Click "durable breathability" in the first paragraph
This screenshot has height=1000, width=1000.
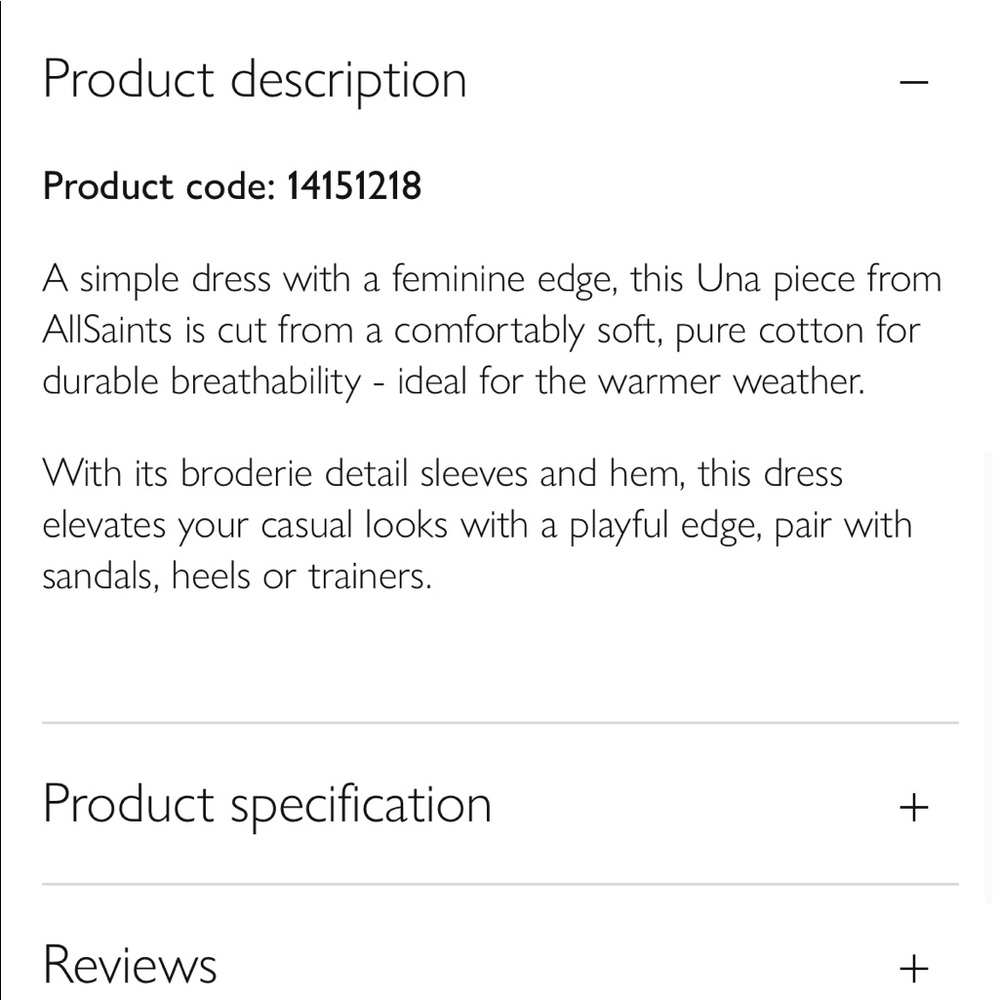[201, 383]
